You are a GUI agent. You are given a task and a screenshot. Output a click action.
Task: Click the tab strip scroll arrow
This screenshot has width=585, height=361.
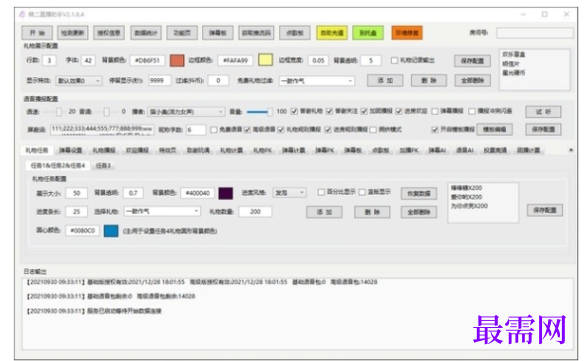(x=571, y=150)
